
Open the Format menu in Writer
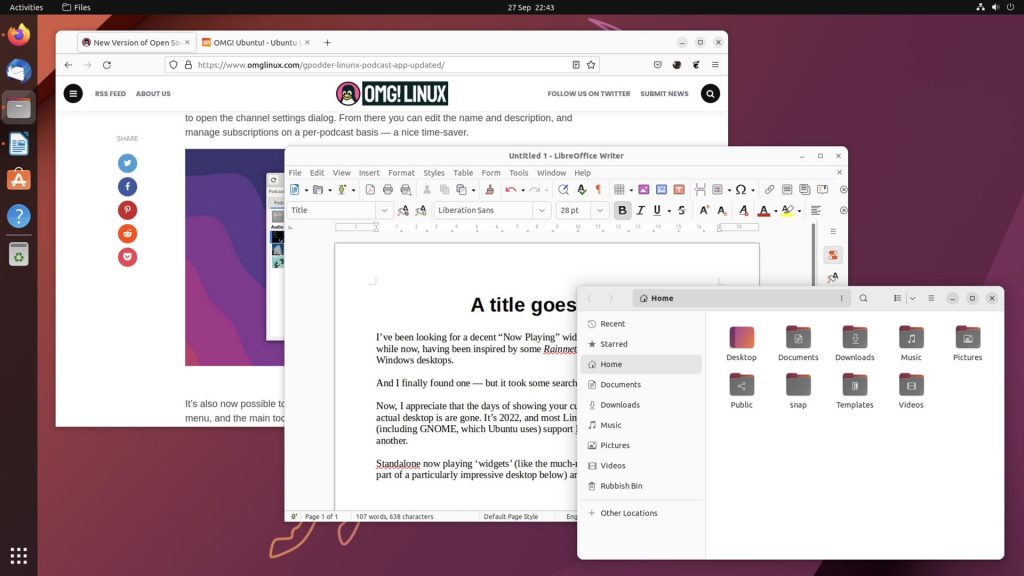401,173
